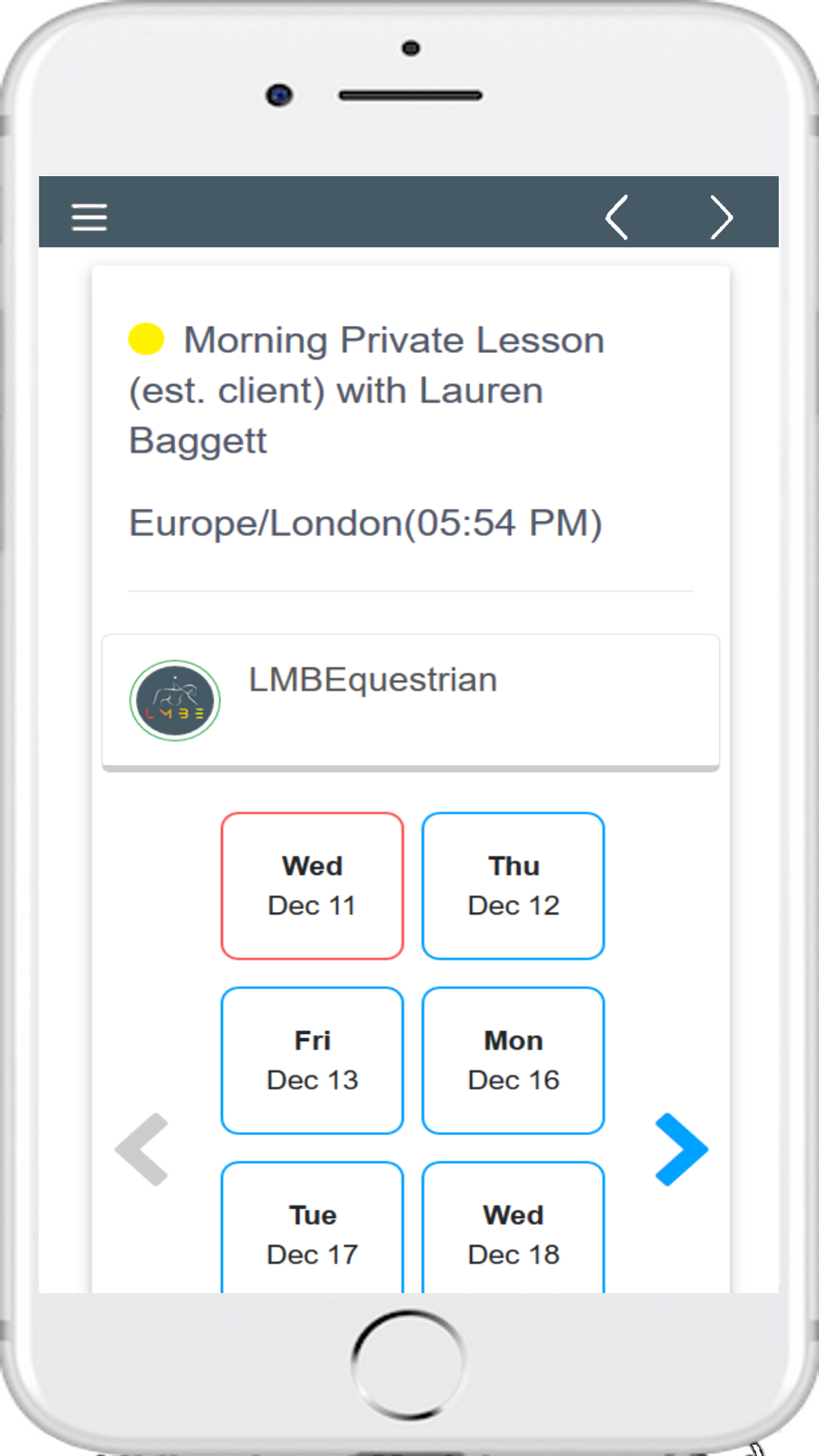Choose Wed Dec 18 date
819x1456 pixels.
[514, 1228]
